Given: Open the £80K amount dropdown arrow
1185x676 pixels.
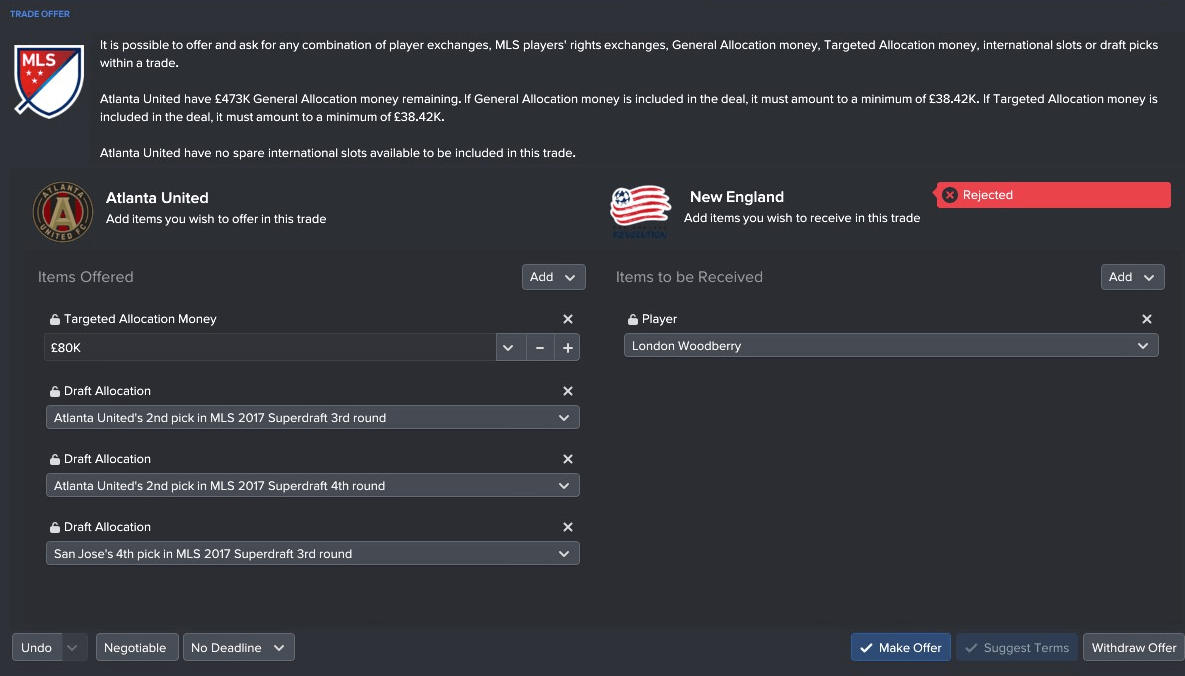Looking at the screenshot, I should (509, 348).
